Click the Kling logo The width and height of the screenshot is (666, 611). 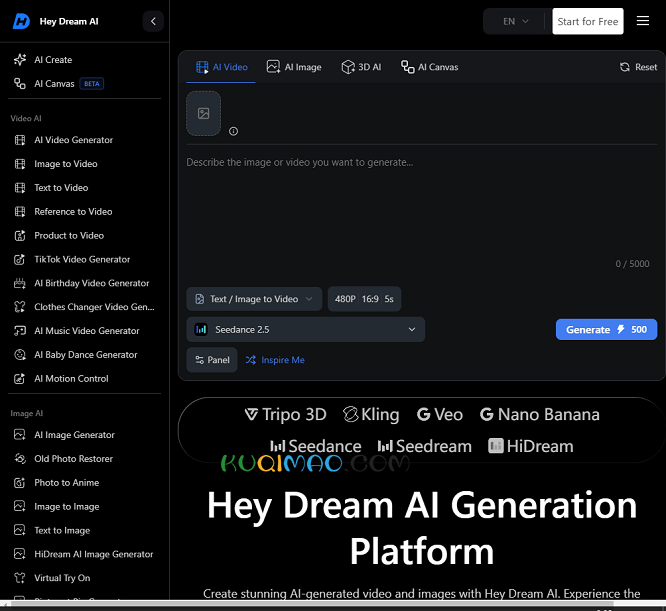click(371, 414)
